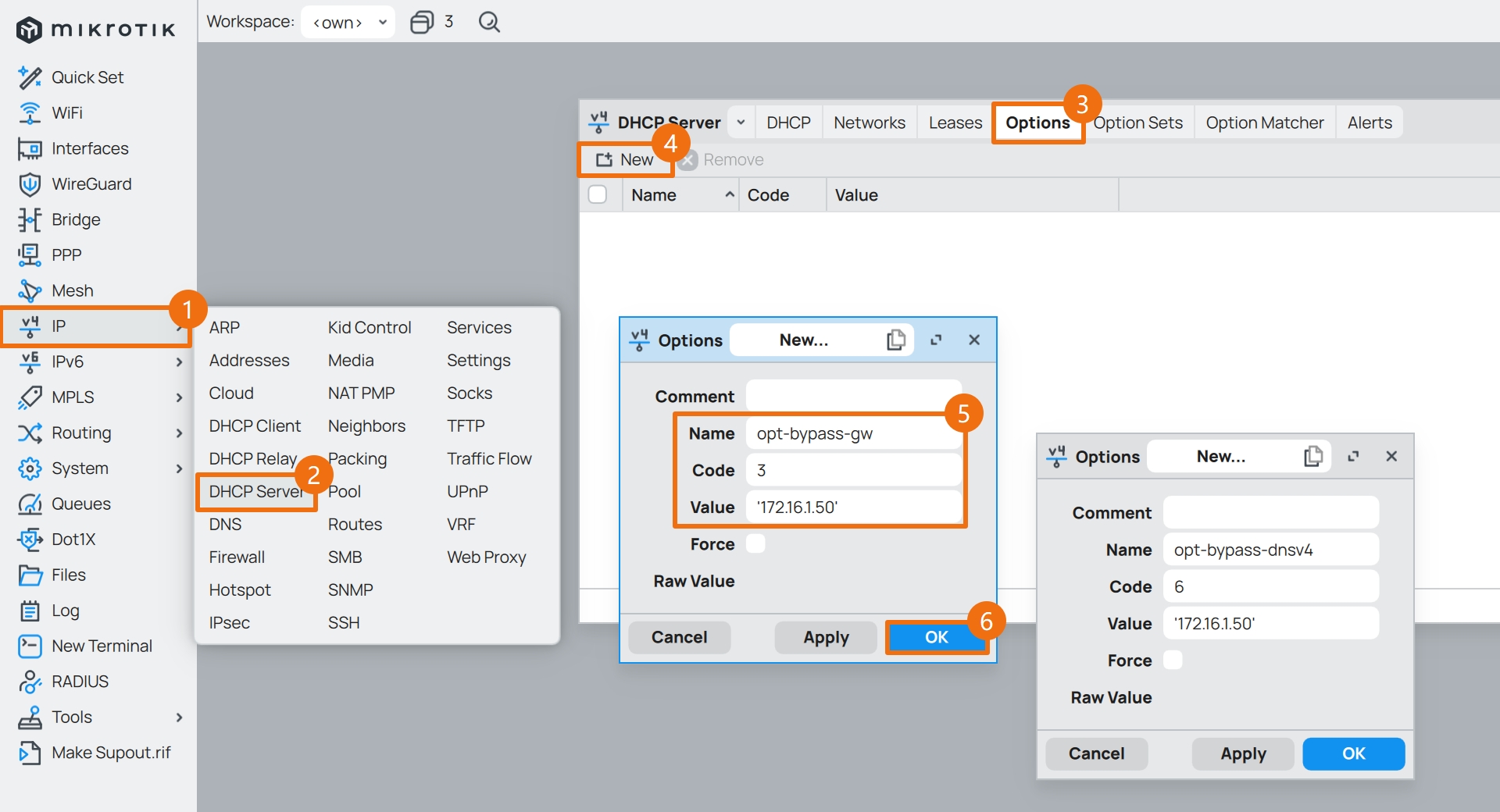The width and height of the screenshot is (1500, 812).
Task: Click OK in the opt-bypass-gw dialog
Action: 936,637
